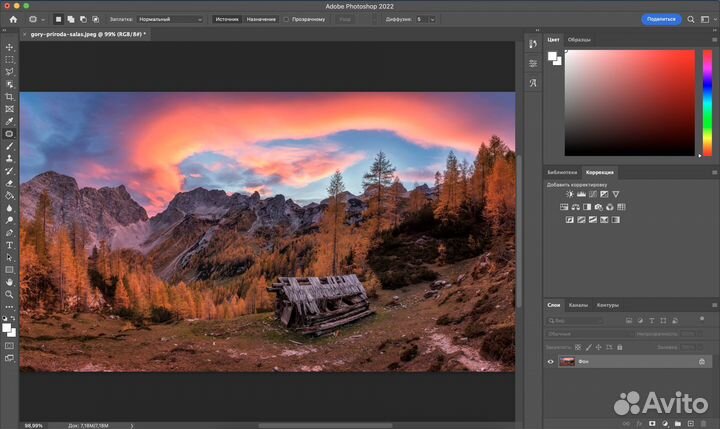Click the Home icon in options bar
This screenshot has height=429, width=720.
13,19
